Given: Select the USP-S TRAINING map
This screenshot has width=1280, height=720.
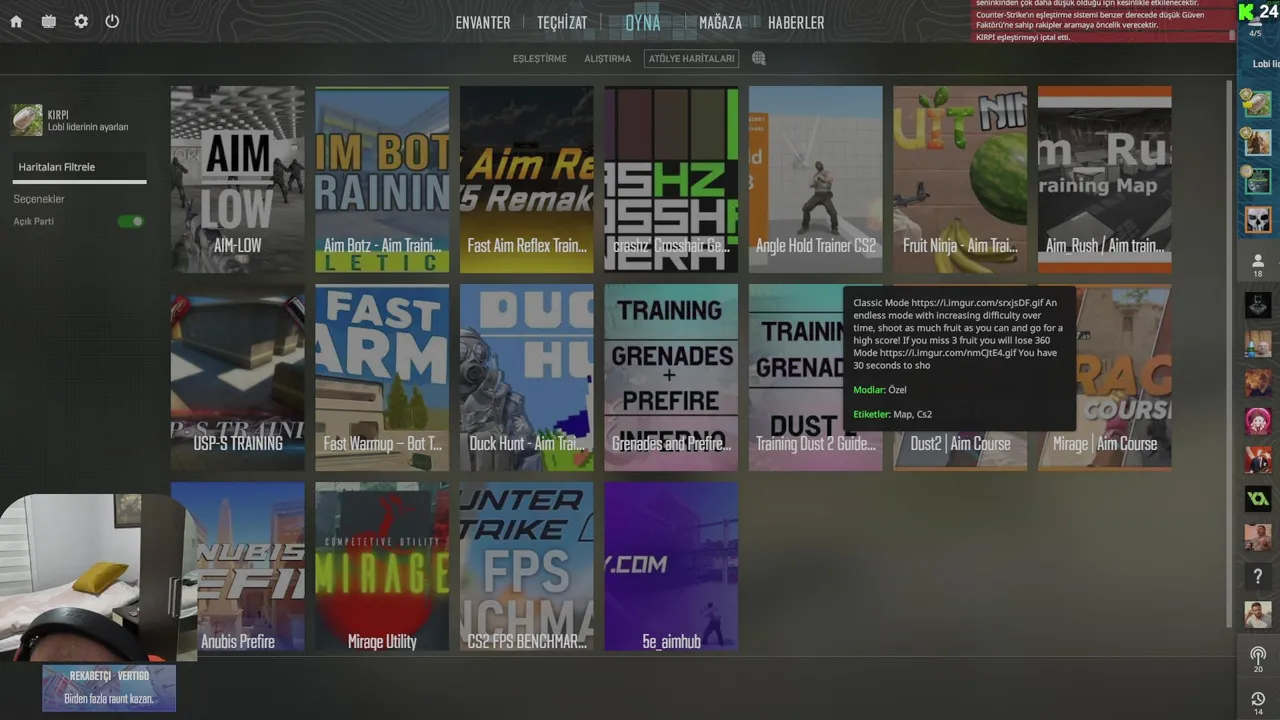Looking at the screenshot, I should coord(237,377).
